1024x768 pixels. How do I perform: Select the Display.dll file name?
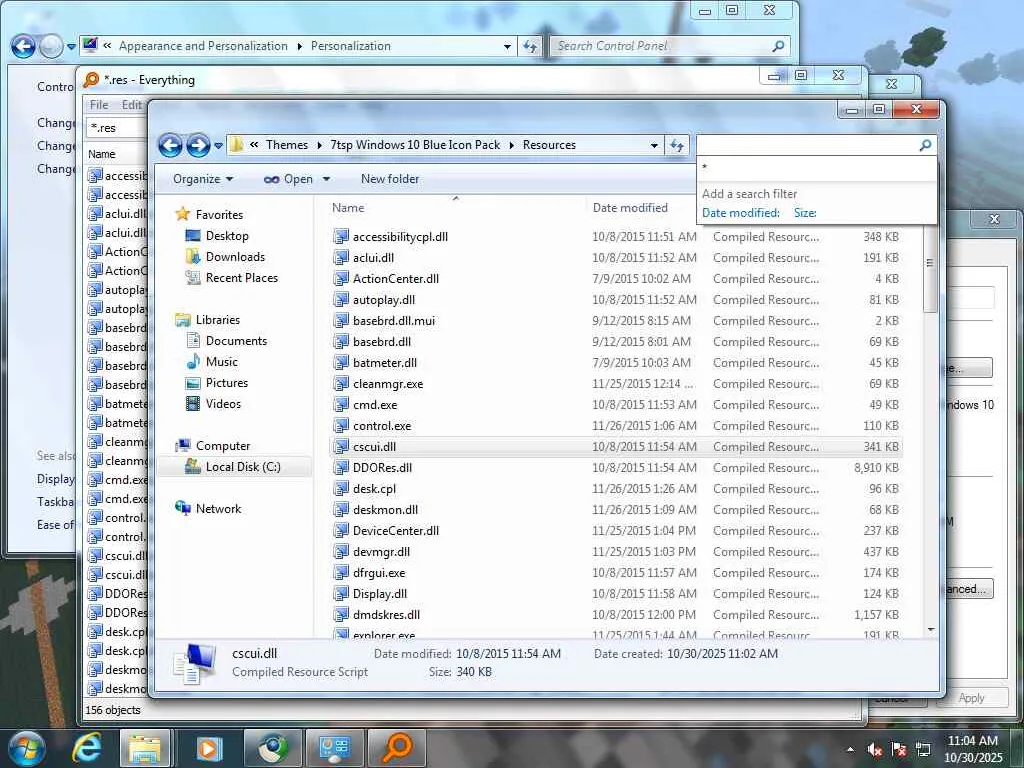pos(379,594)
